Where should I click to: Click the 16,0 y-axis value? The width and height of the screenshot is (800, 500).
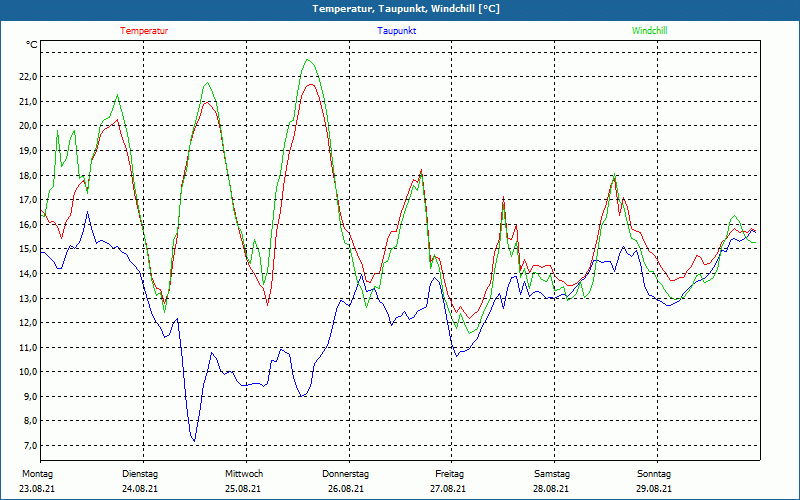[29, 224]
